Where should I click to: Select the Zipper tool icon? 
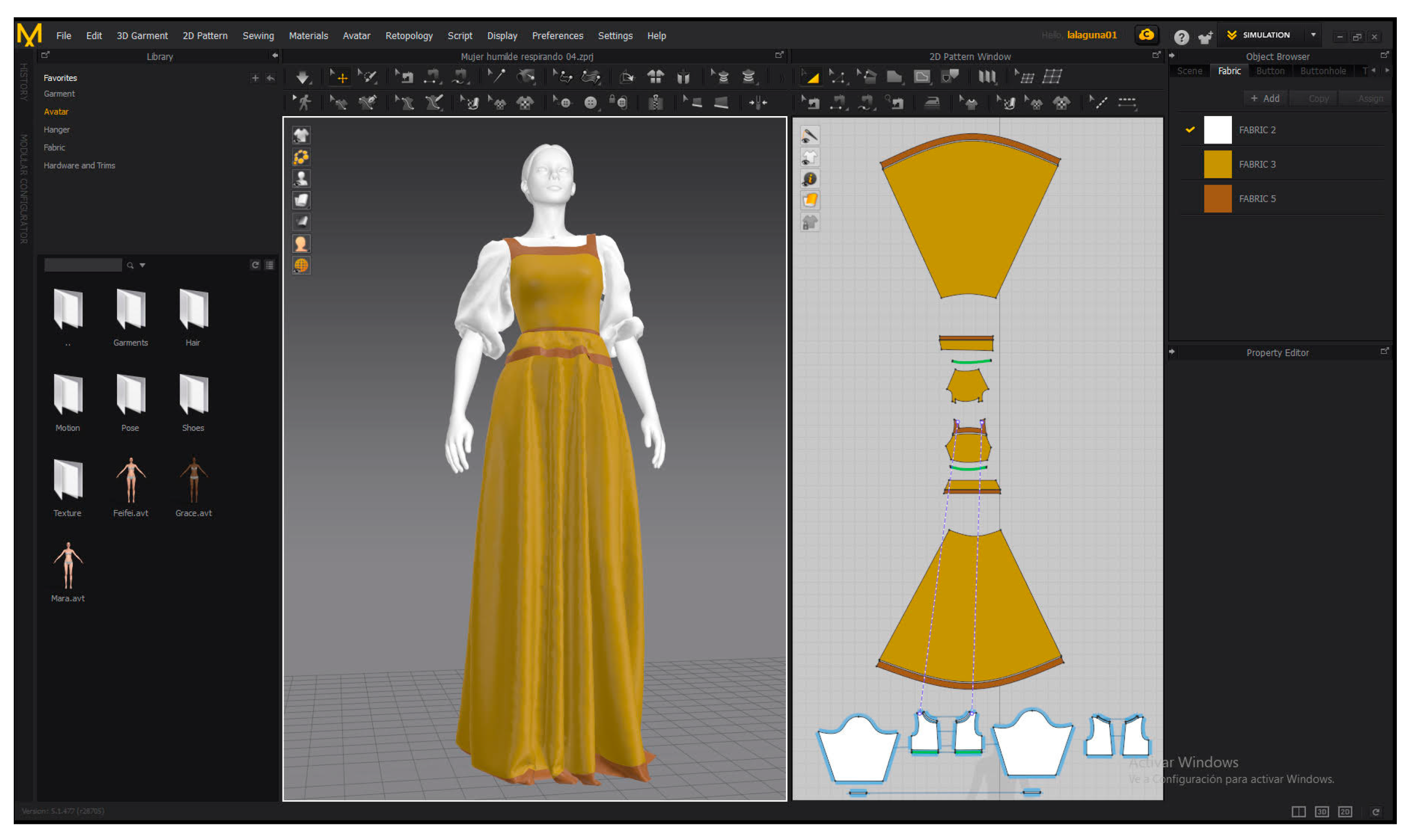pos(656,103)
